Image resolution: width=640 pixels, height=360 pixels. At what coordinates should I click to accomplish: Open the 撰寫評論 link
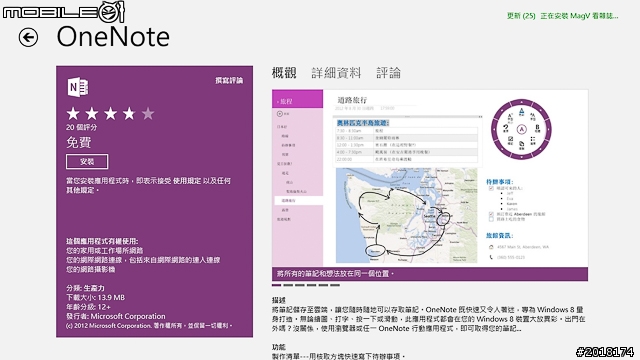[x=229, y=80]
